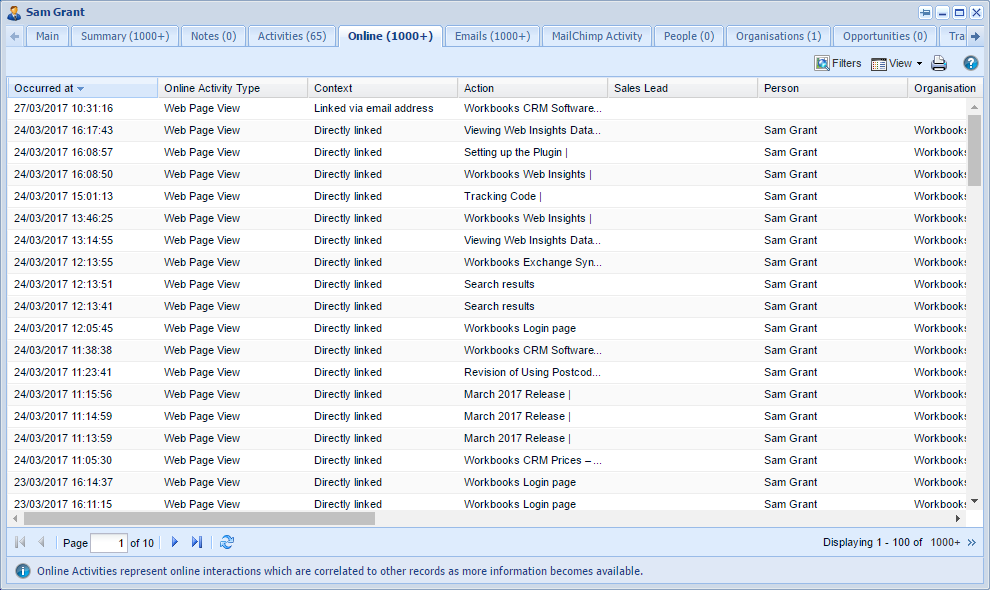Click the 'Displaying 1 - 100 of' status text
Viewport: 990px width, 590px height.
873,543
